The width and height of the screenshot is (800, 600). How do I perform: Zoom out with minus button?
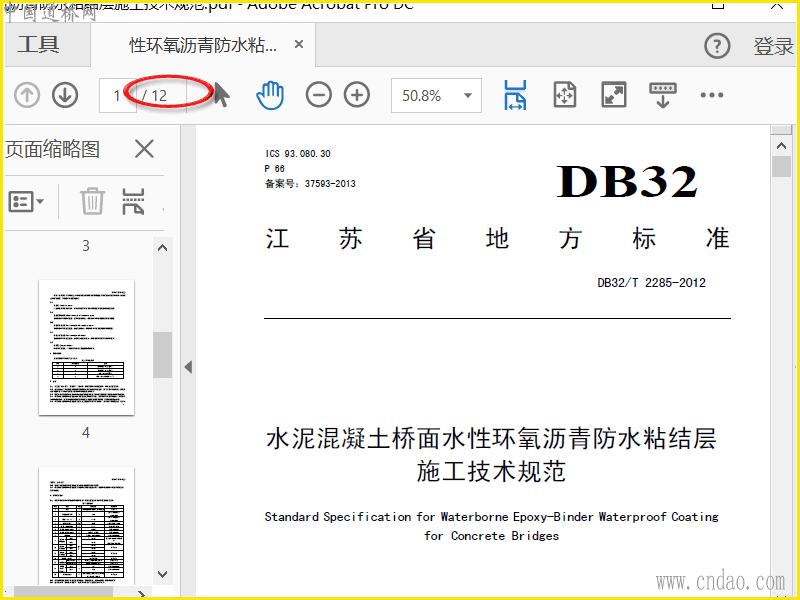tap(319, 95)
